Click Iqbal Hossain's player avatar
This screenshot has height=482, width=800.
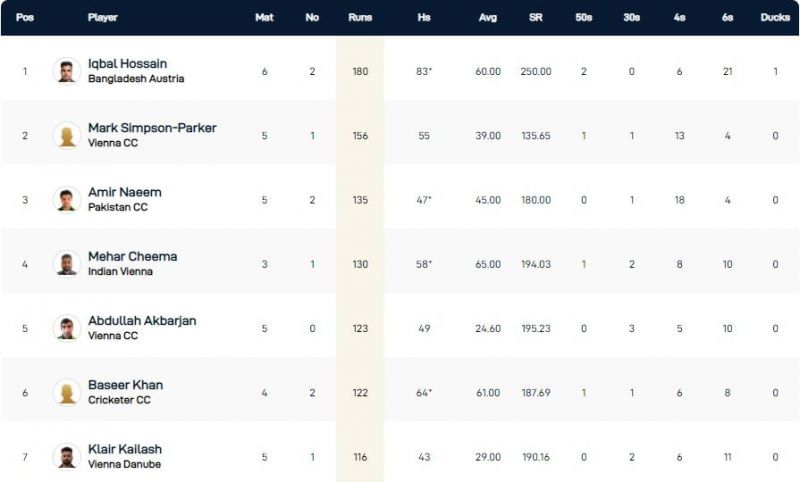(67, 71)
